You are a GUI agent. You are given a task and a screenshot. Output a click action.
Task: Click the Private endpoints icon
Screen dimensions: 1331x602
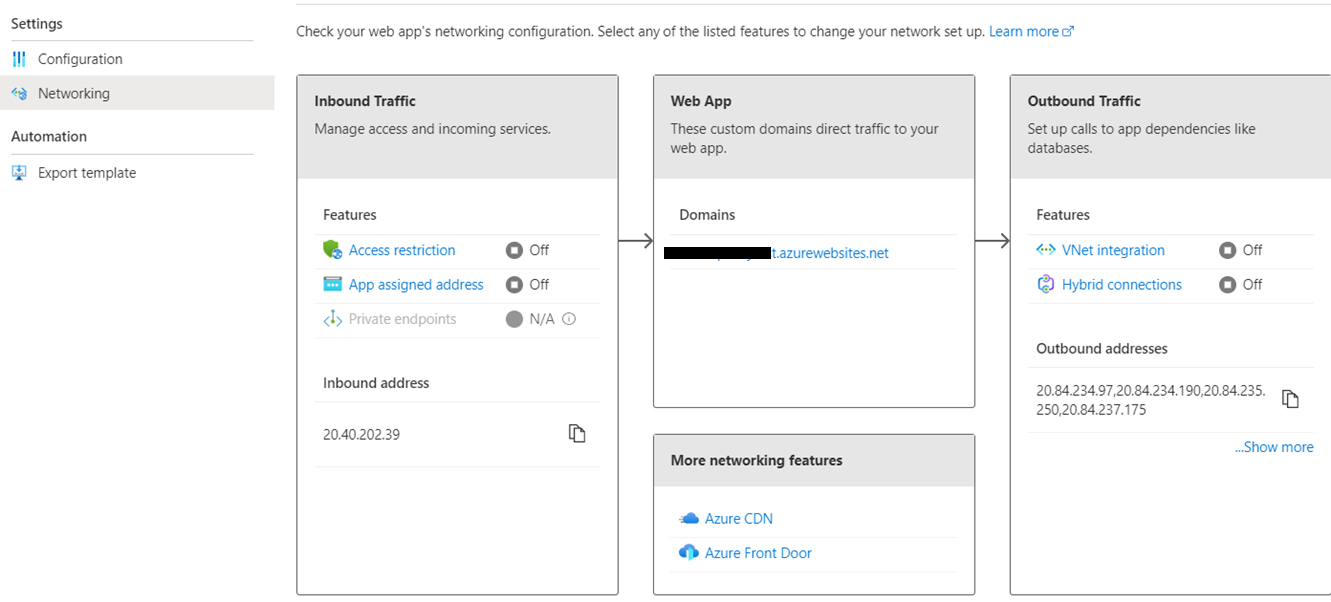tap(333, 319)
